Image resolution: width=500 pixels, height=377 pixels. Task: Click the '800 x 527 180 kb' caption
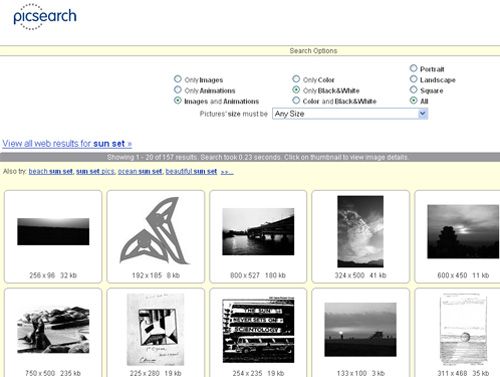(x=258, y=275)
